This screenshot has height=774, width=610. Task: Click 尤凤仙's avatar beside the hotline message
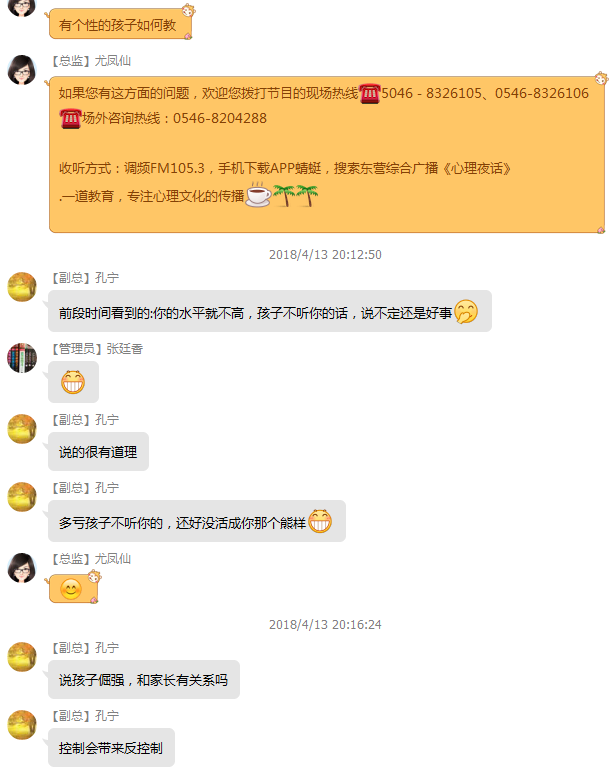(22, 70)
